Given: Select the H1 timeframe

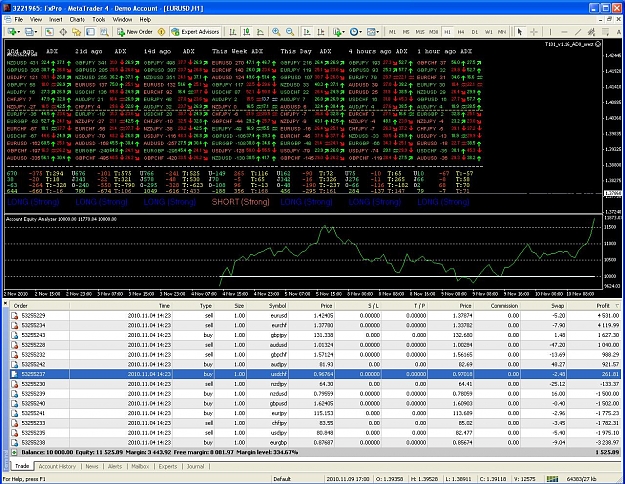Looking at the screenshot, I should (447, 32).
